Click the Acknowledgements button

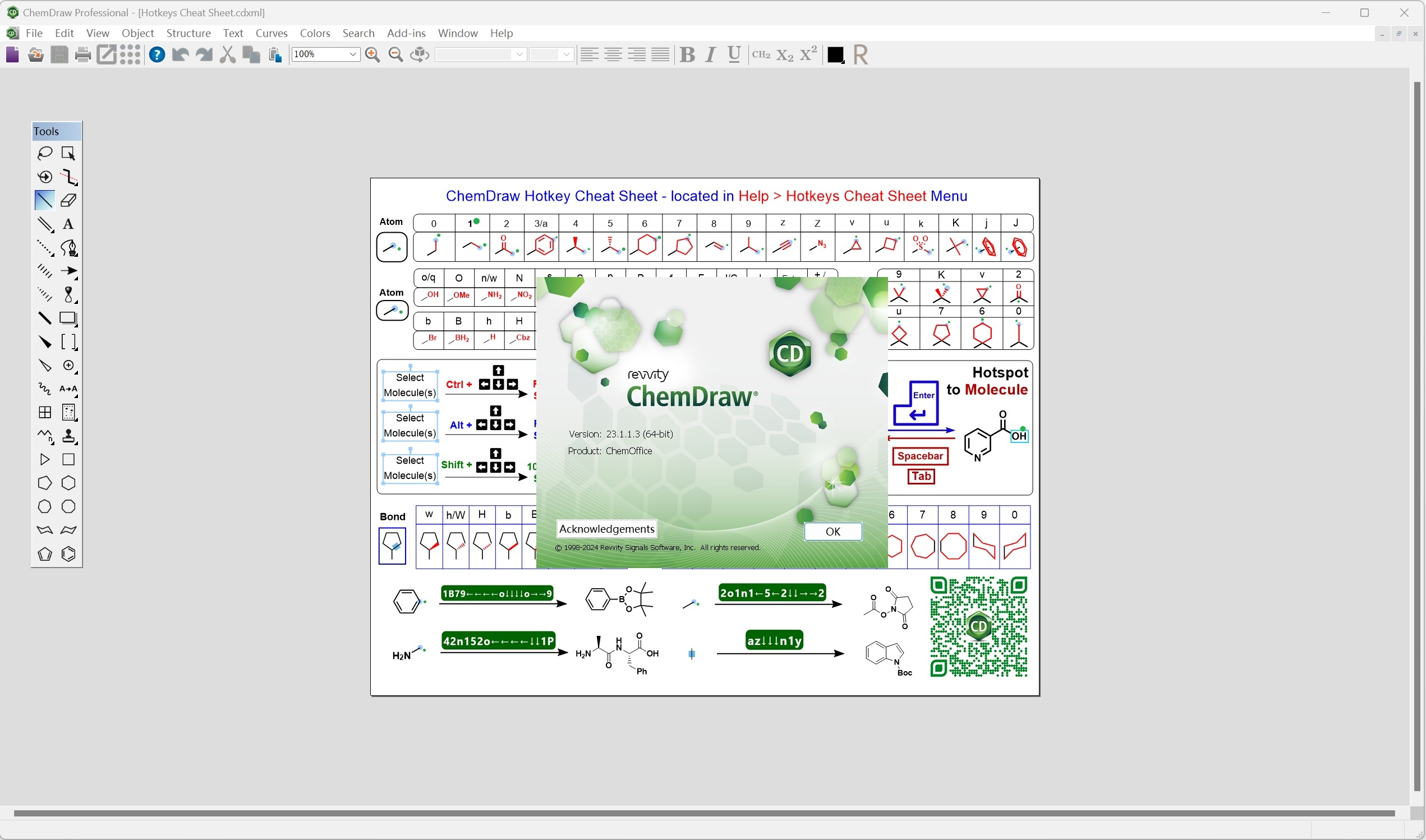tap(607, 529)
